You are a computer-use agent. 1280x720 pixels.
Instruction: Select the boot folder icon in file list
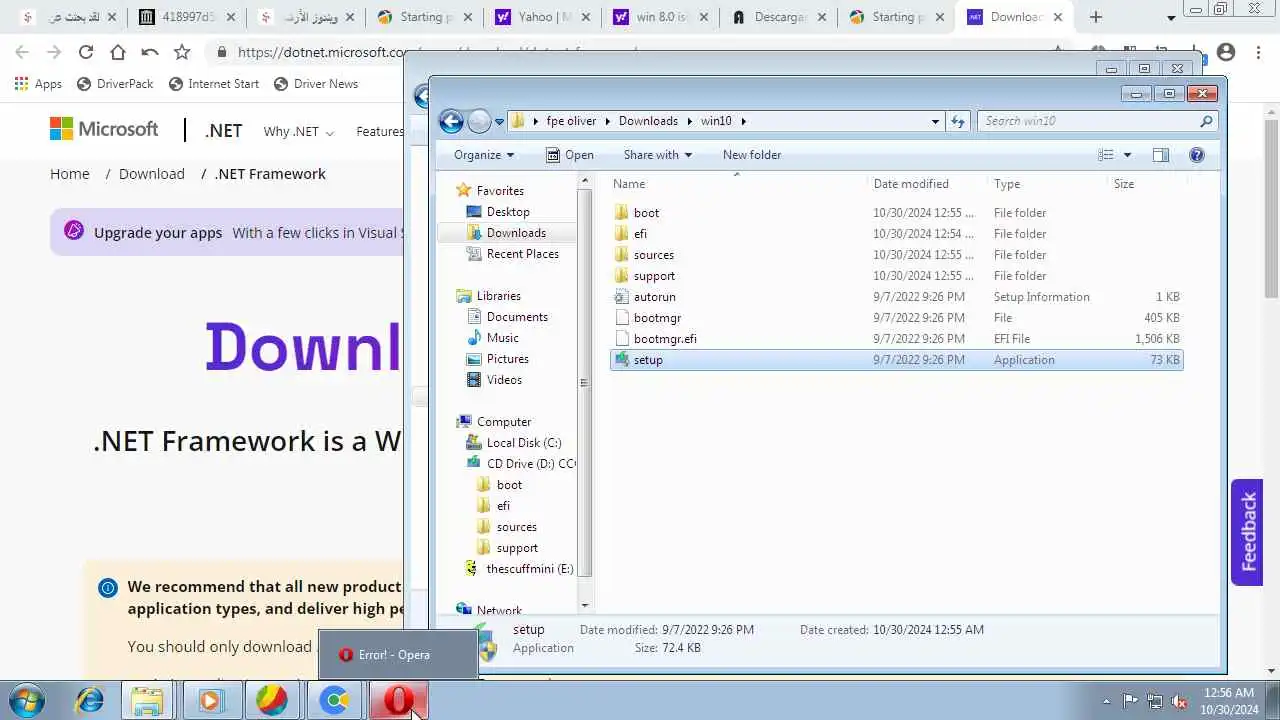click(x=621, y=213)
